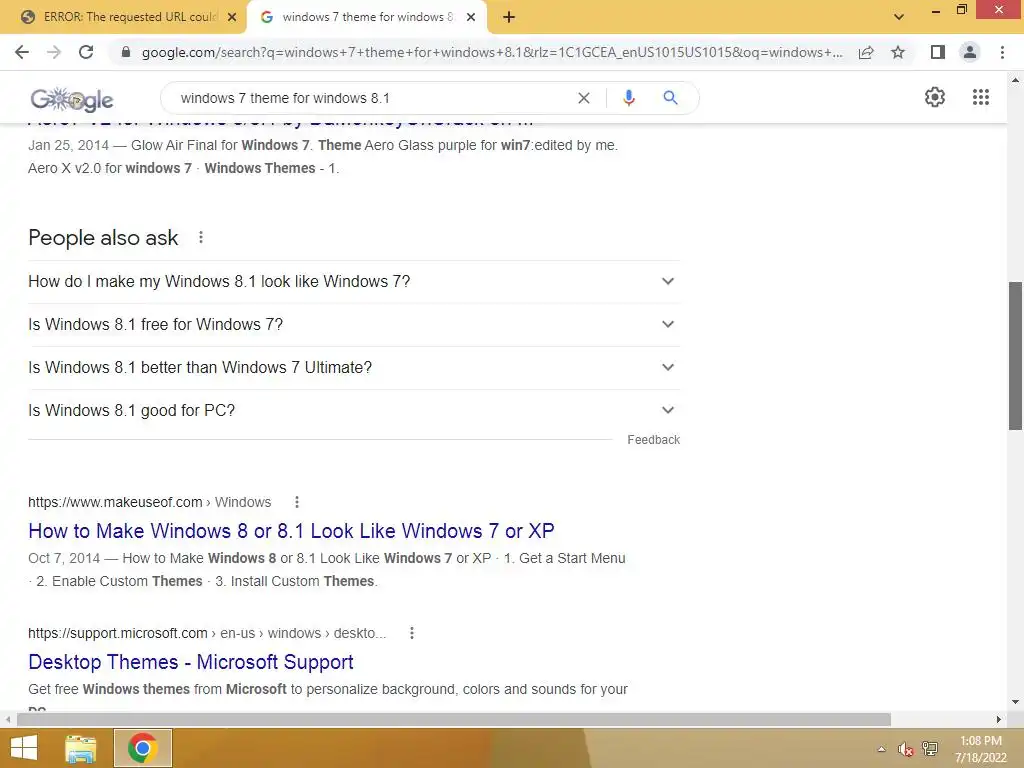This screenshot has width=1024, height=768.
Task: Open tab search dropdown arrow
Action: point(899,17)
